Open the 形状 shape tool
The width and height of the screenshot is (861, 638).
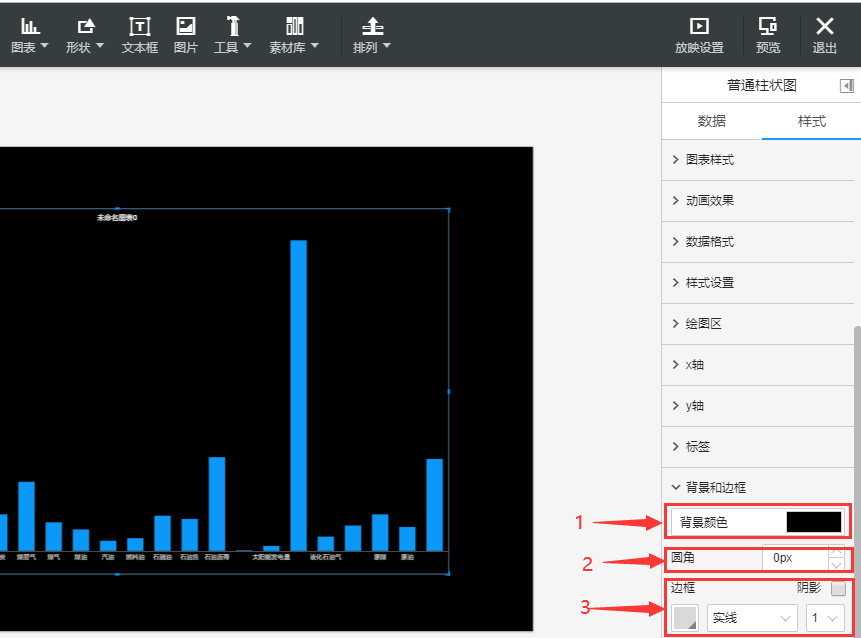click(85, 36)
